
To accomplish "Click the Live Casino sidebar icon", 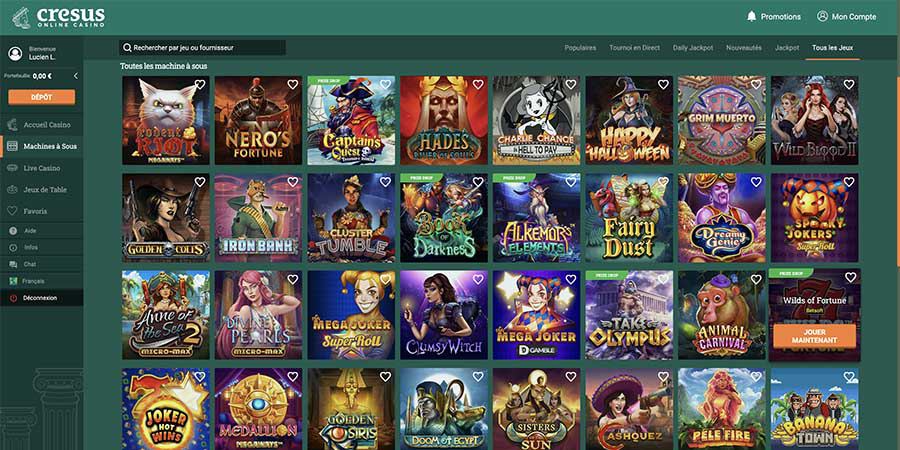I will click(x=12, y=168).
